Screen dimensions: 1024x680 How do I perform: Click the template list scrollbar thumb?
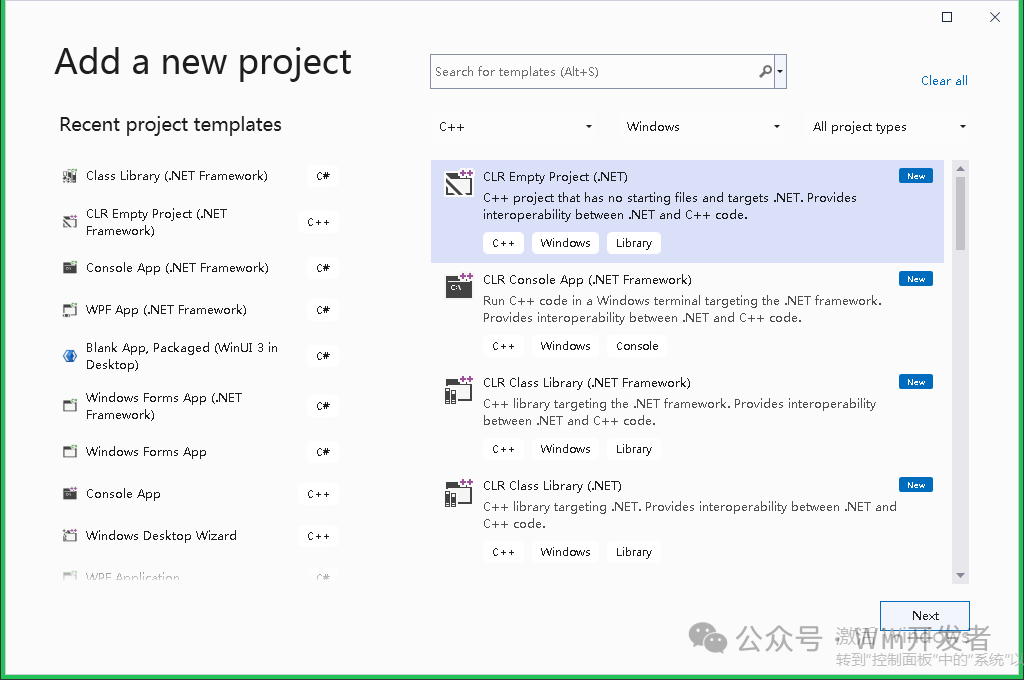(x=960, y=213)
